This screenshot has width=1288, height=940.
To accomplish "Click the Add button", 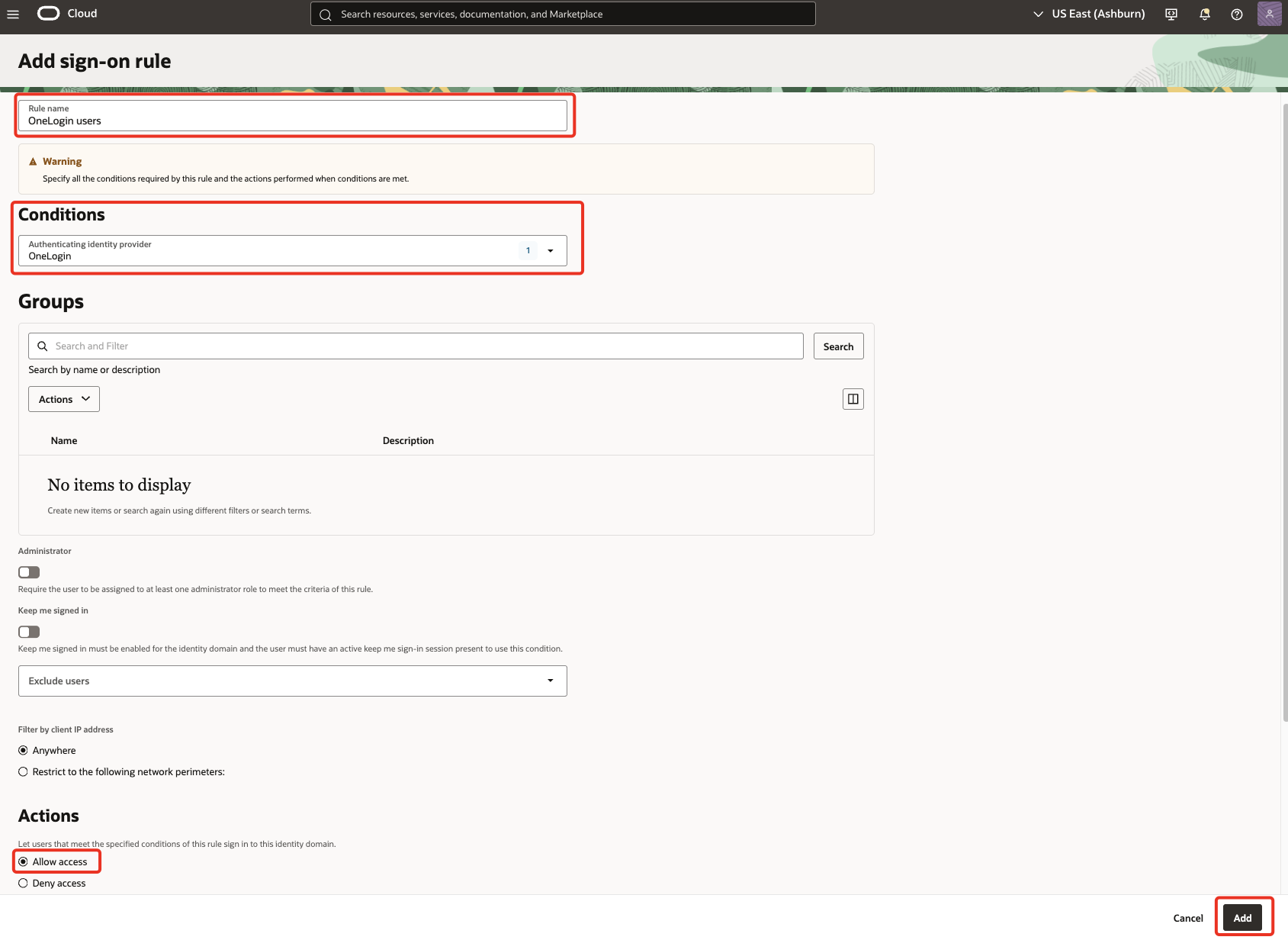I will [1242, 918].
